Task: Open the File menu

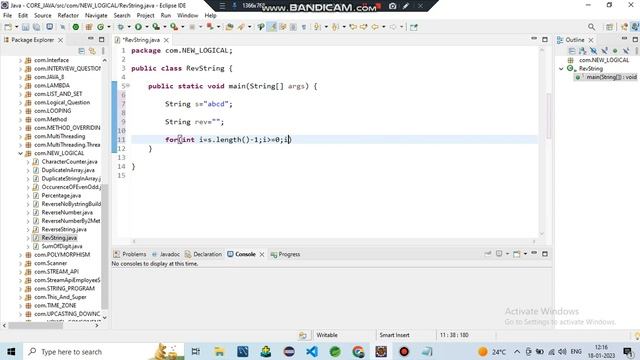Action: [x=7, y=15]
